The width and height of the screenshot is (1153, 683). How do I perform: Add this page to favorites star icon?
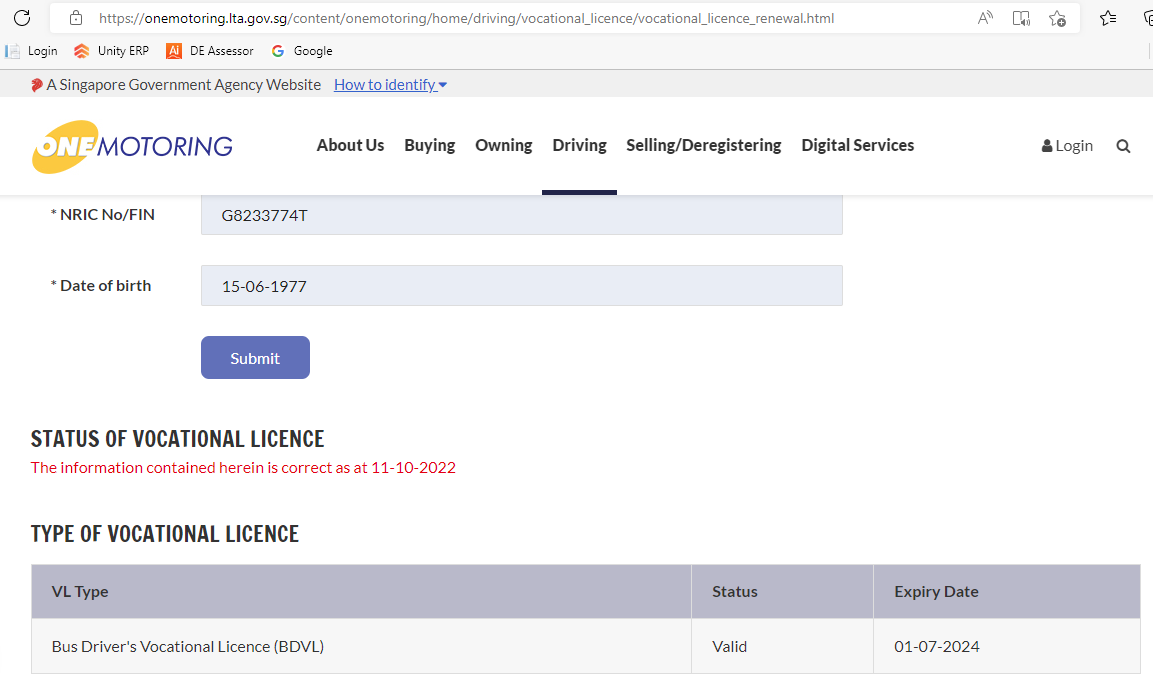pos(1057,18)
